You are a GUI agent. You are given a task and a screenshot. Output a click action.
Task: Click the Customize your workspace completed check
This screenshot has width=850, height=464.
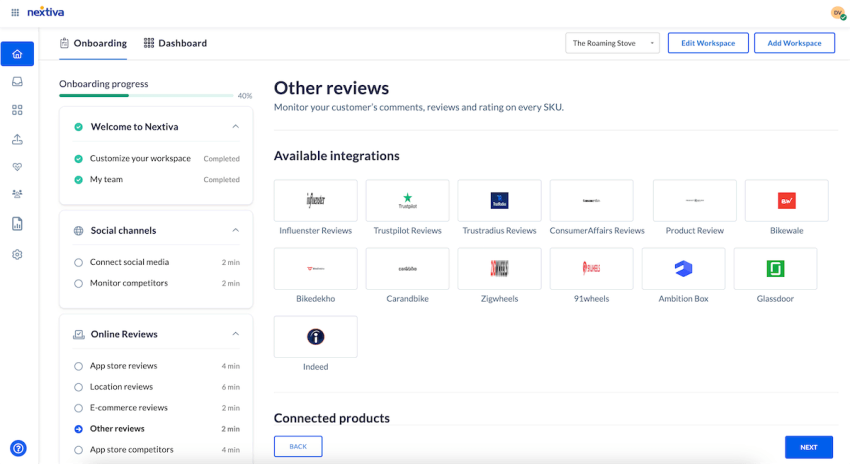(x=79, y=159)
